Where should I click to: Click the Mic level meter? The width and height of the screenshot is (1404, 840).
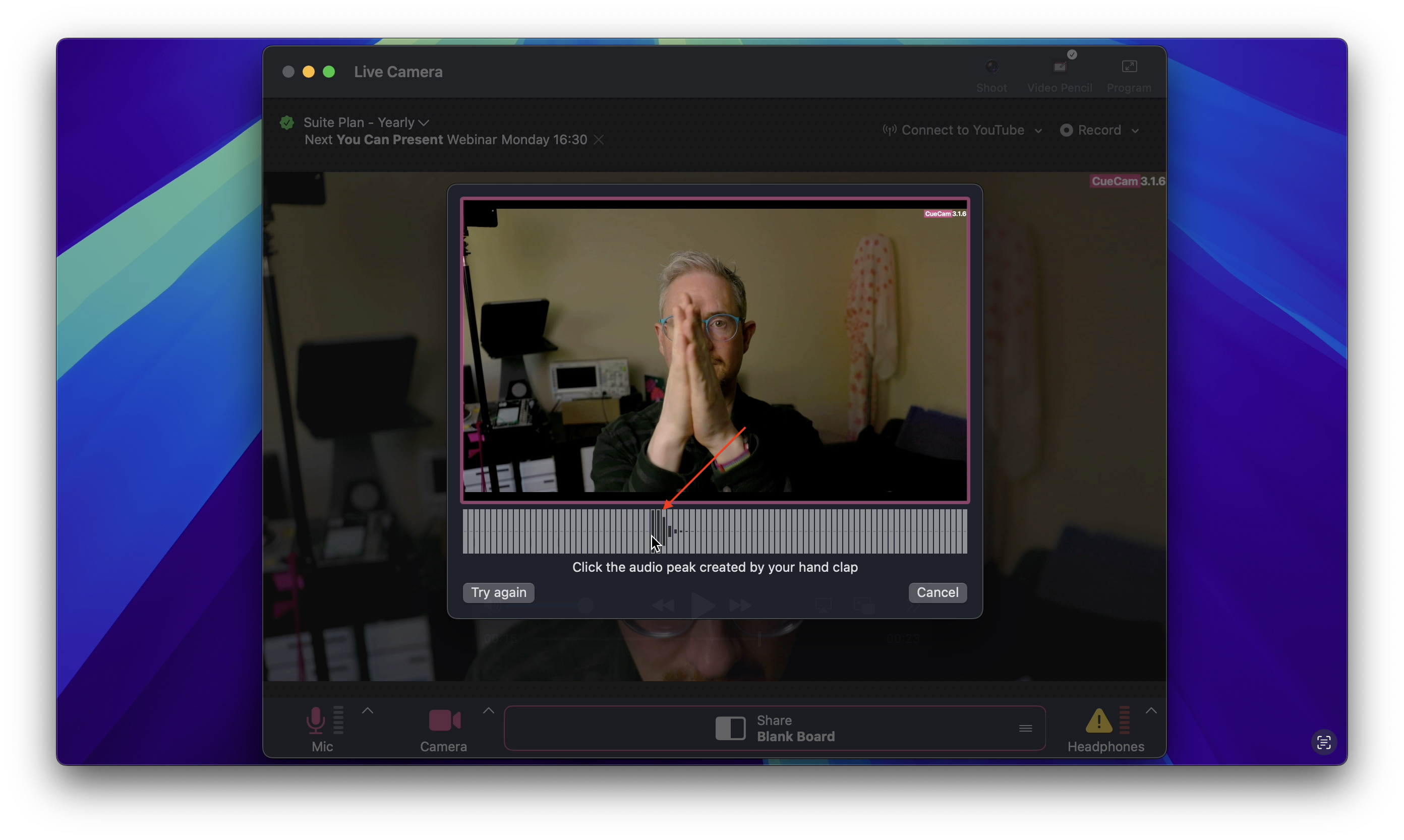338,719
